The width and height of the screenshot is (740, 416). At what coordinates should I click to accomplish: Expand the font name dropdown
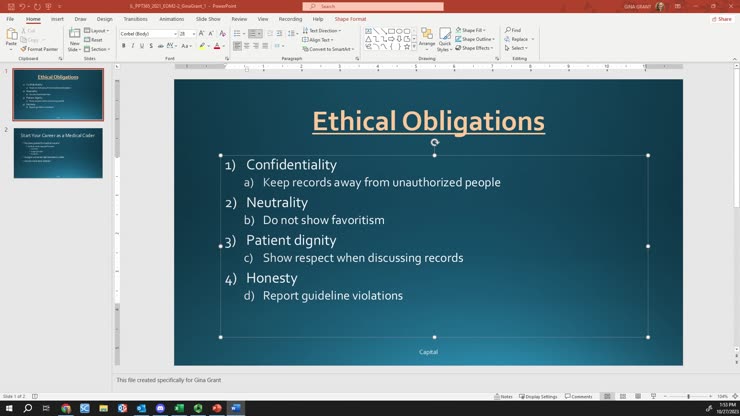(x=175, y=34)
